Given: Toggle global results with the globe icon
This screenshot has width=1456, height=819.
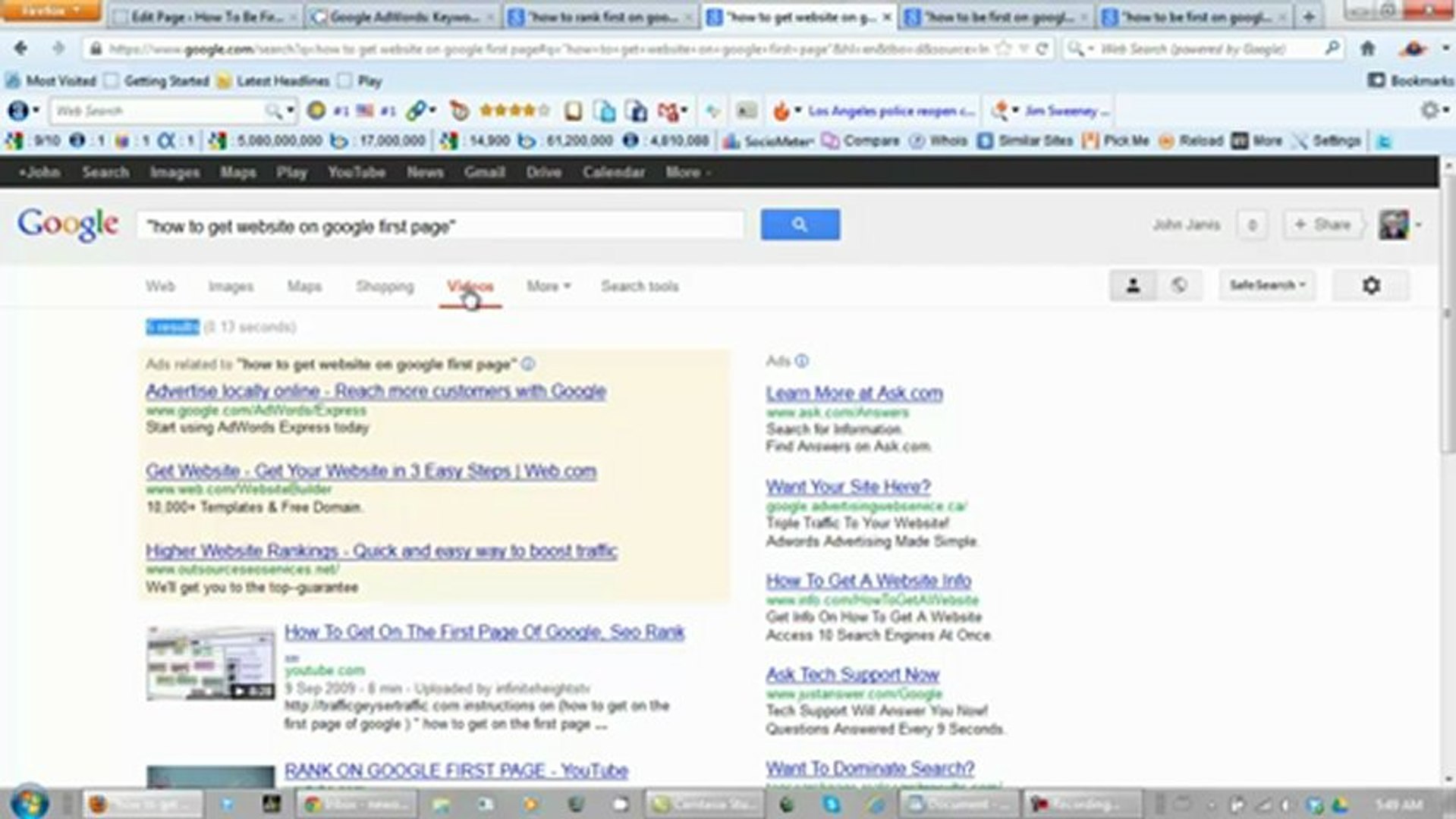Looking at the screenshot, I should pyautogui.click(x=1178, y=286).
